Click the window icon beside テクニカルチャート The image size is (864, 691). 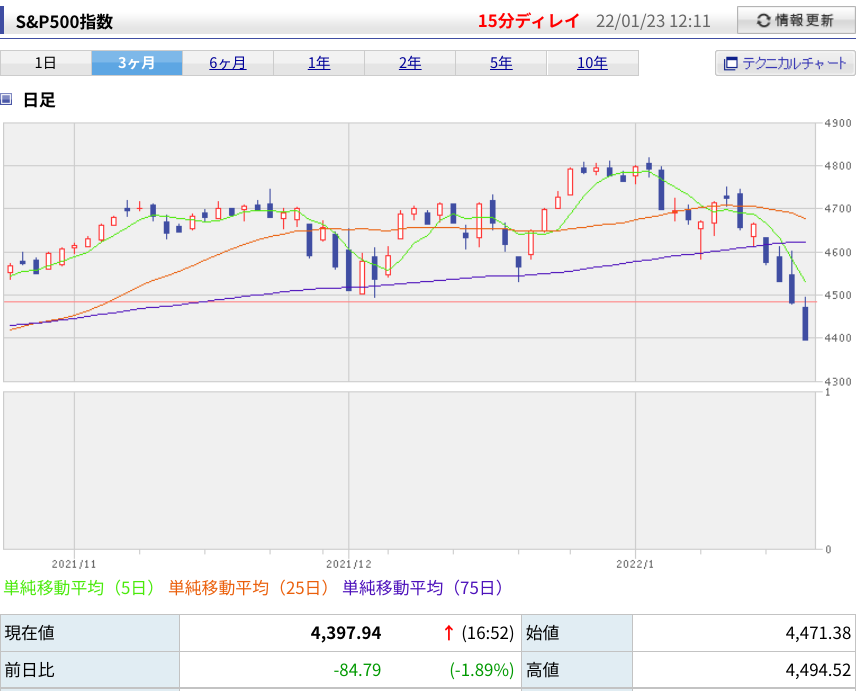730,64
